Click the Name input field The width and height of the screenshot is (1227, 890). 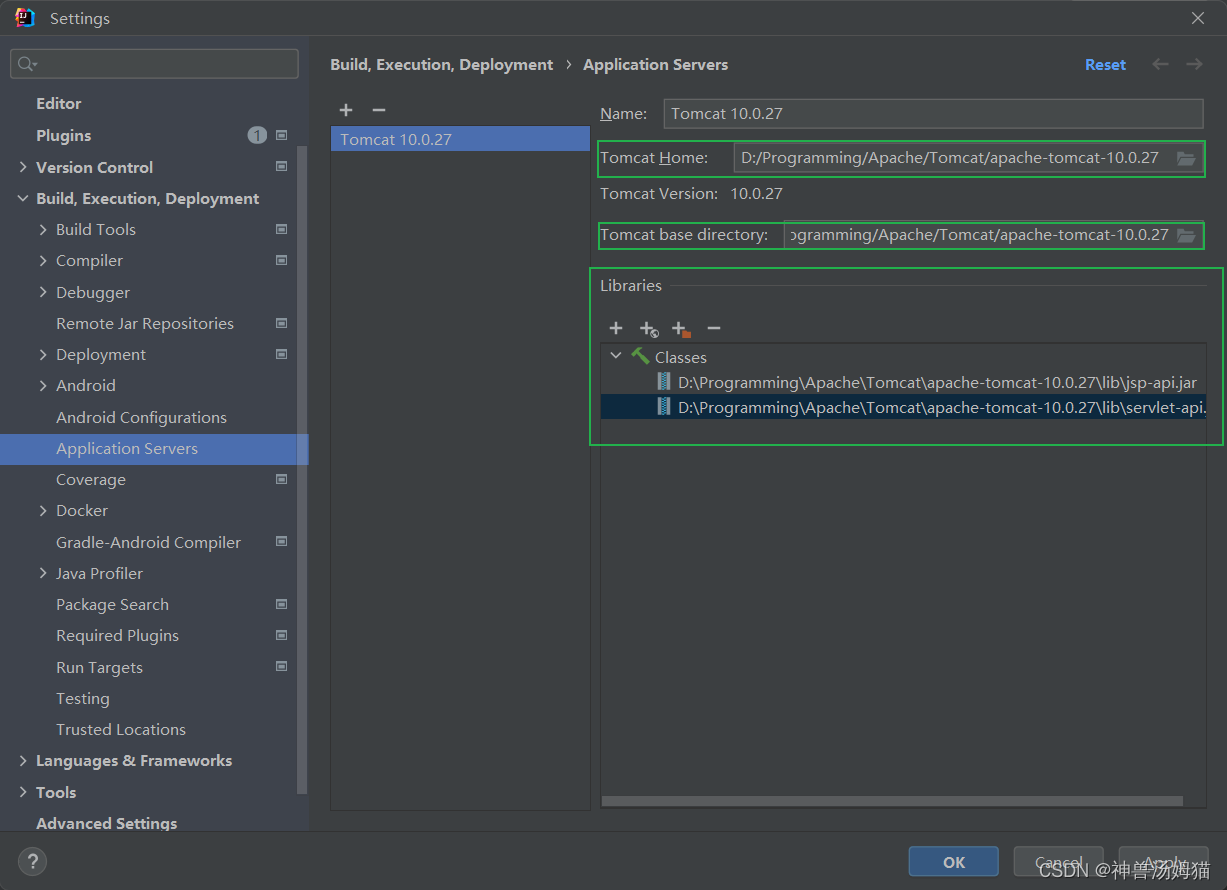933,113
